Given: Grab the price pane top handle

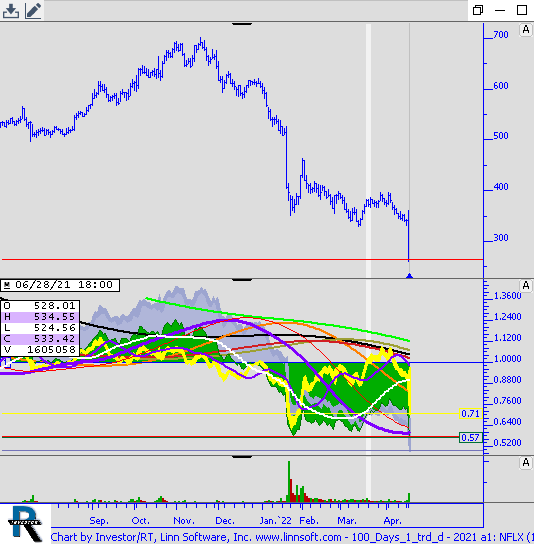Looking at the screenshot, I should tap(242, 24).
